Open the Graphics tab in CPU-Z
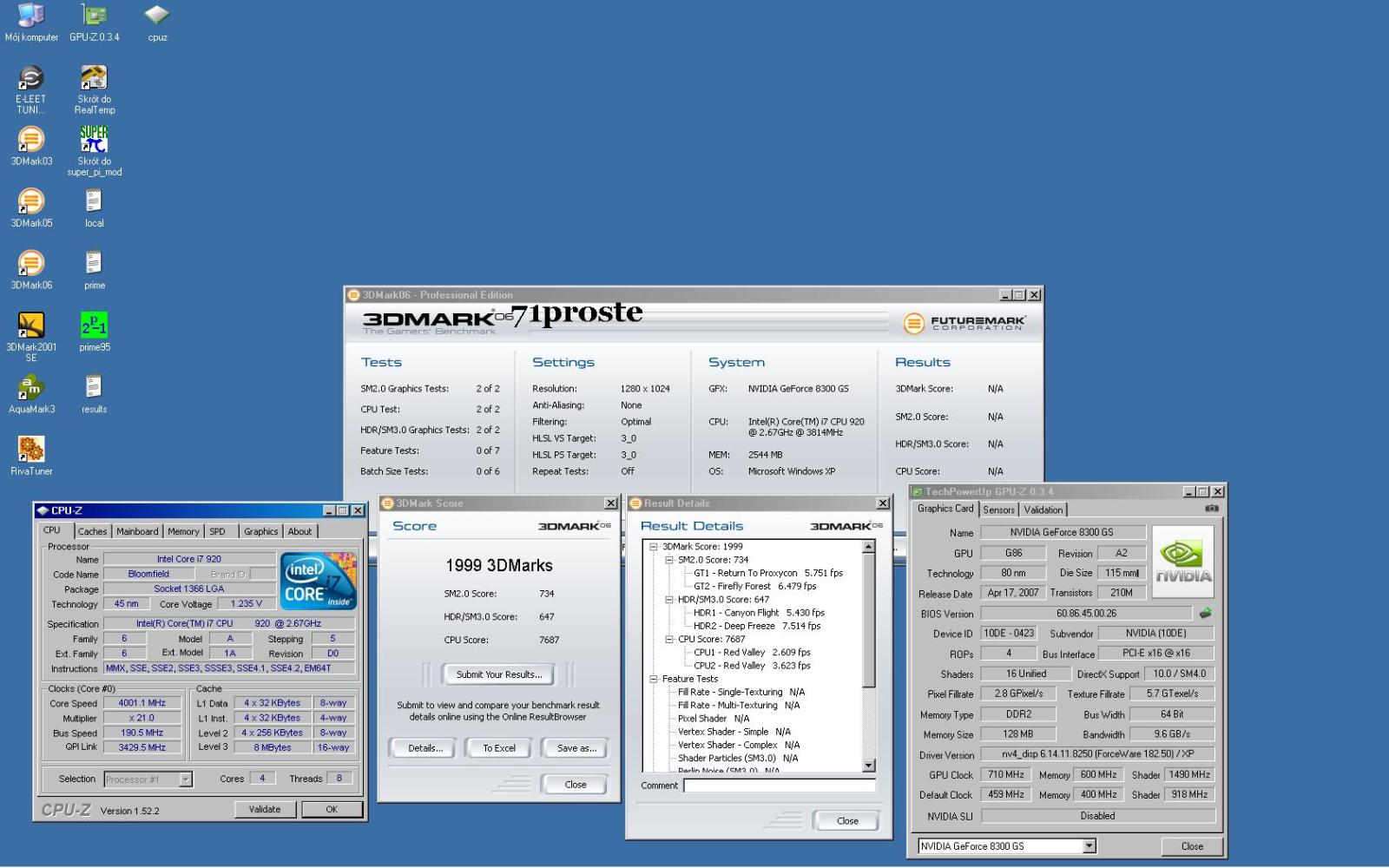1389x868 pixels. coord(260,531)
